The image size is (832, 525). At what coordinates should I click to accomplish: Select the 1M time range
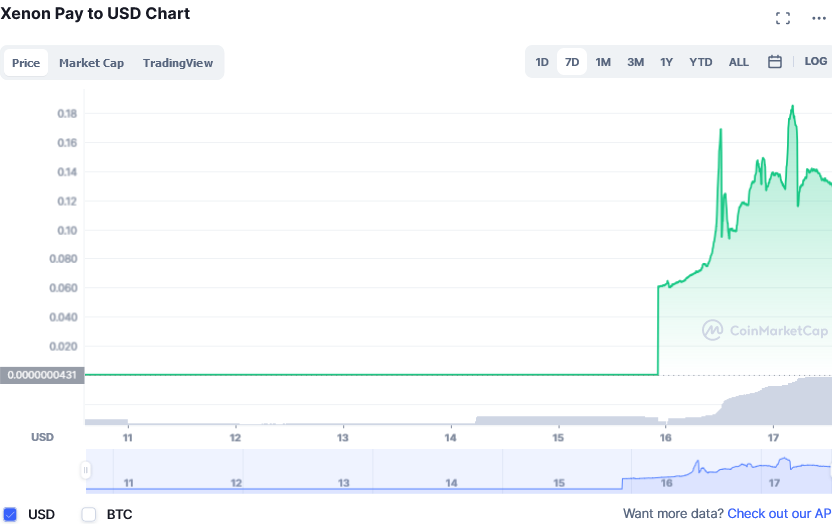[x=603, y=62]
